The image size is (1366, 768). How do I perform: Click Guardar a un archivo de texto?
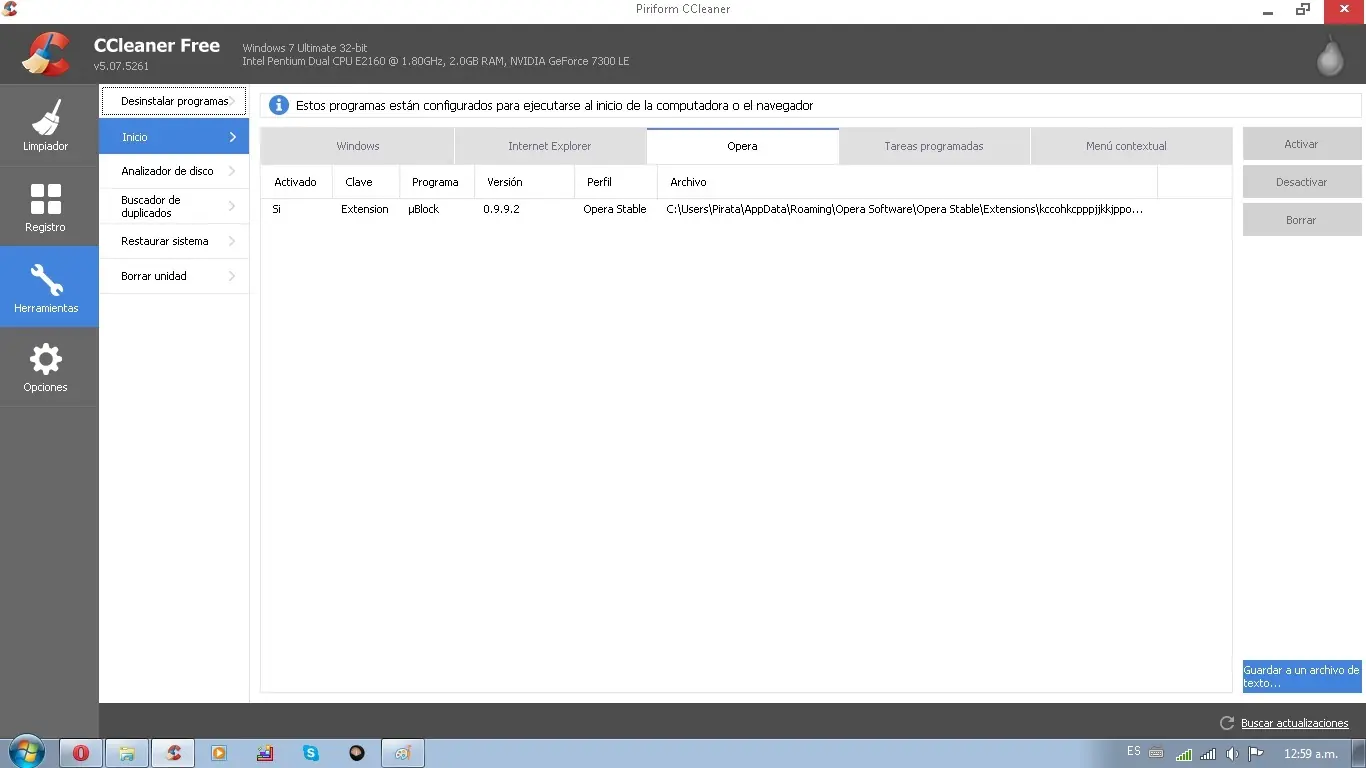pos(1302,677)
